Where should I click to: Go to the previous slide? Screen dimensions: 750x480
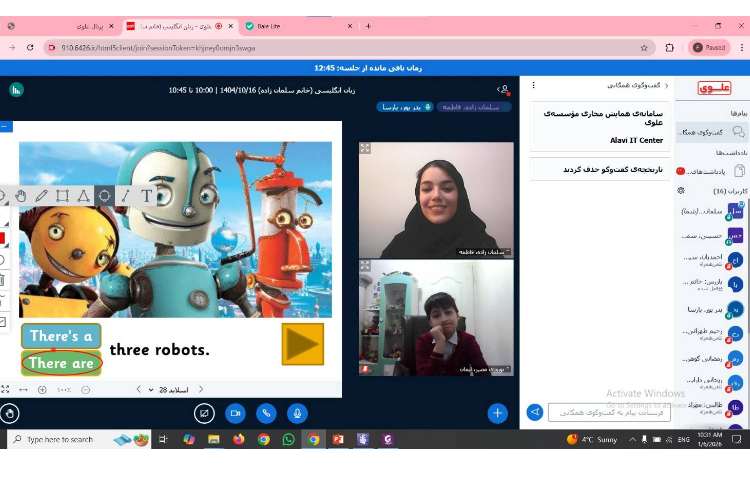(x=139, y=389)
